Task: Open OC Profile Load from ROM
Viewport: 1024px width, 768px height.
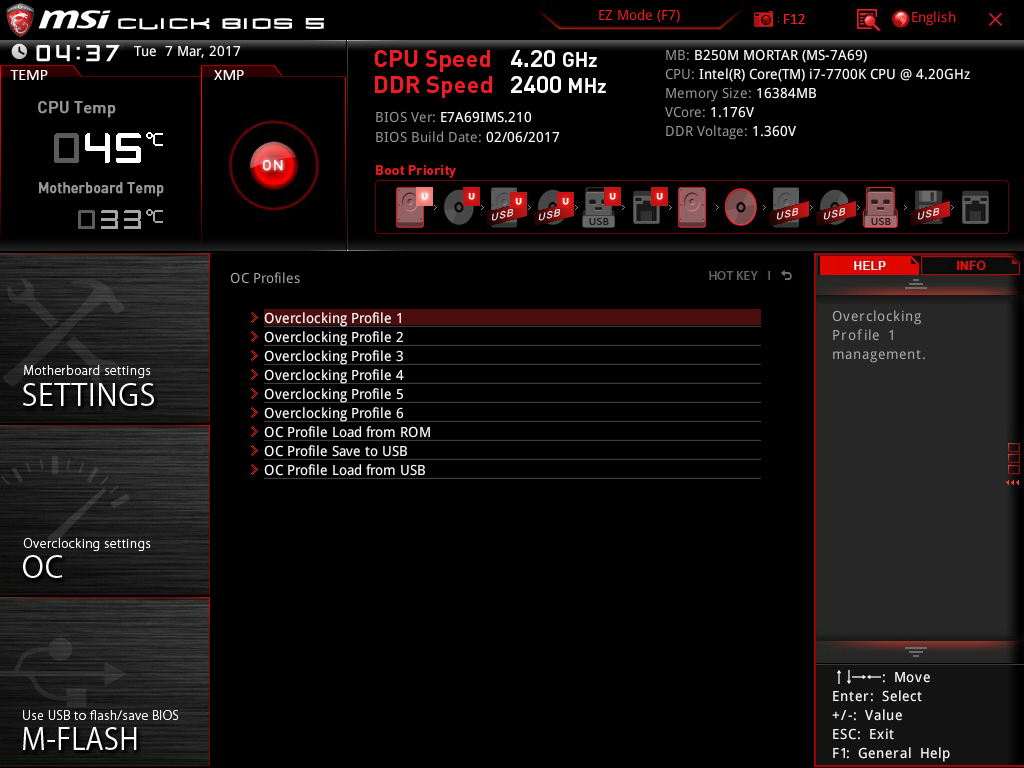Action: coord(347,432)
